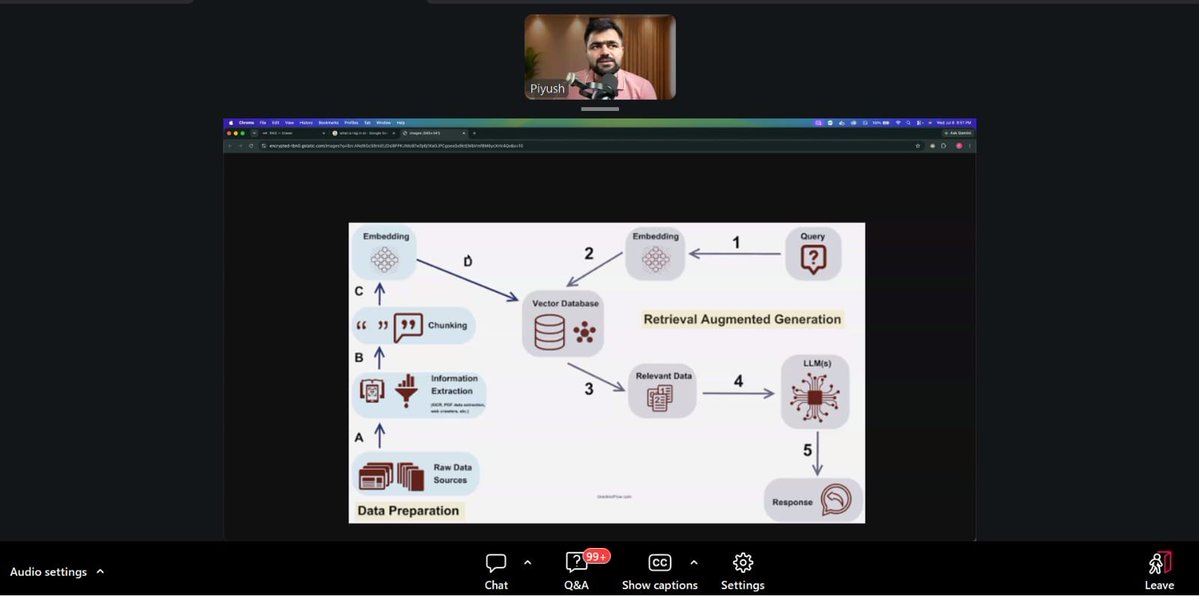The width and height of the screenshot is (1199, 596).
Task: Click the Raw Data Sources icon
Action: click(391, 476)
